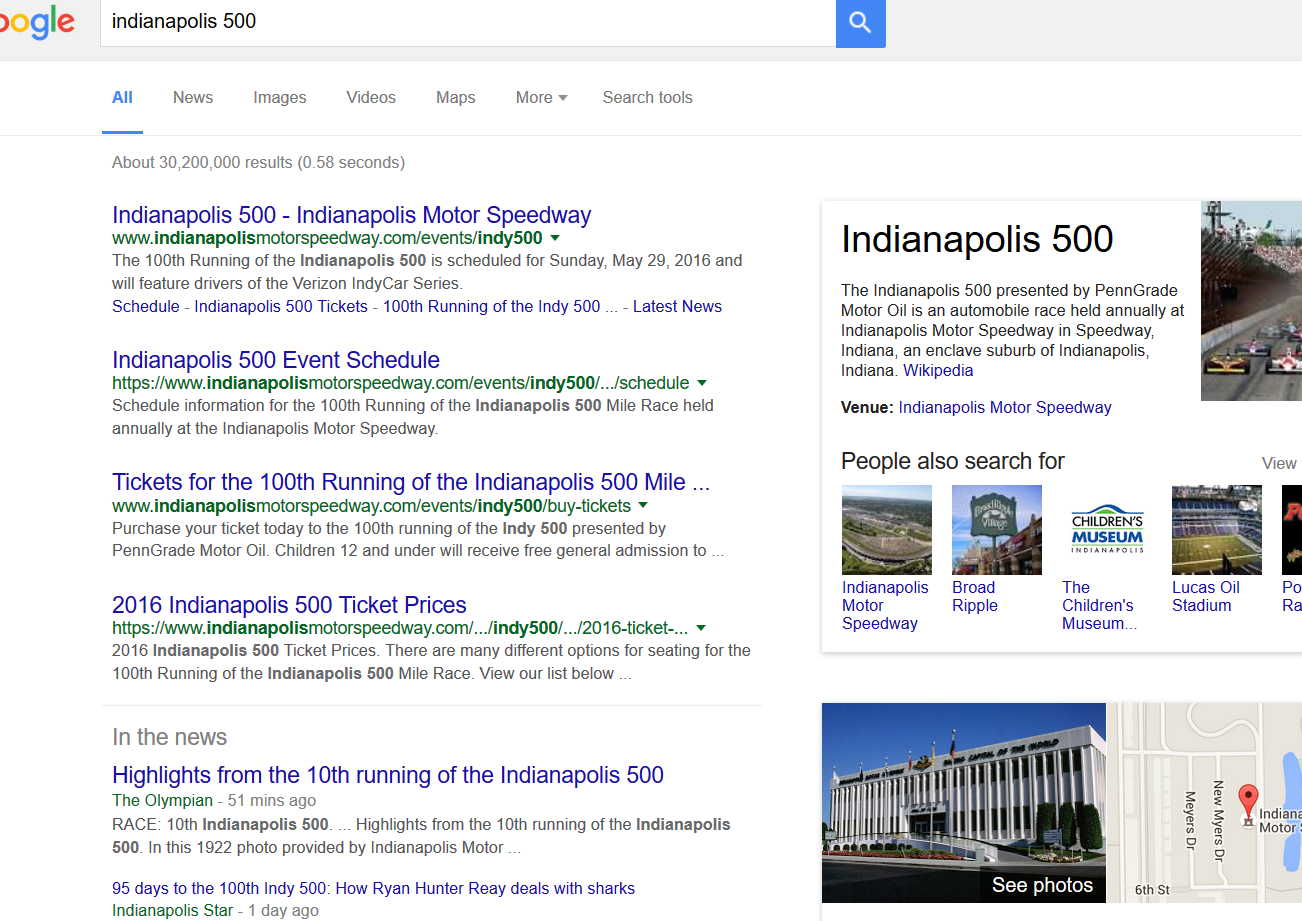The height and width of the screenshot is (921, 1302).
Task: Click the Broad Ripple Village thumbnail
Action: coord(997,530)
